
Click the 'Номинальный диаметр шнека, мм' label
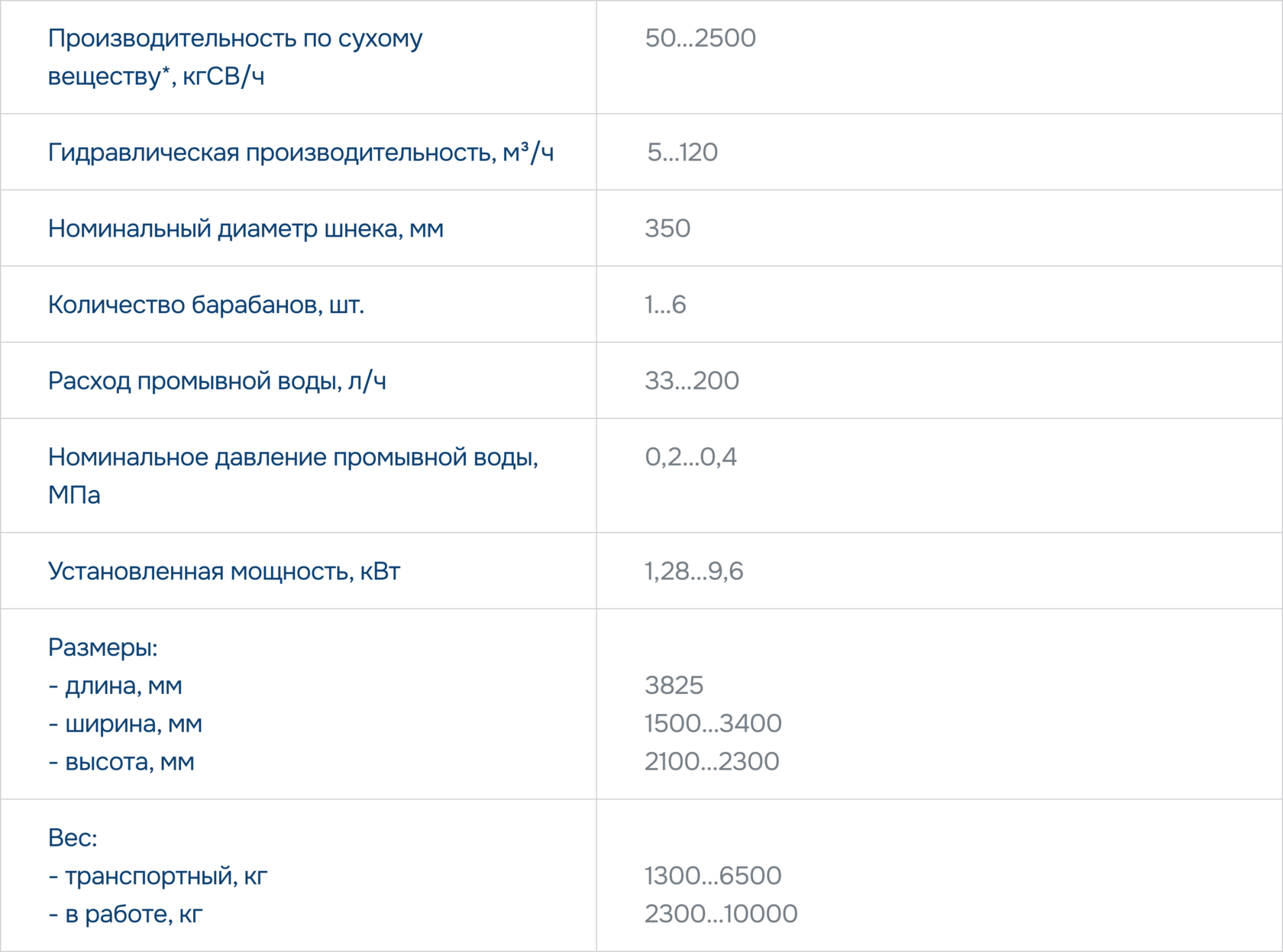[x=245, y=228]
